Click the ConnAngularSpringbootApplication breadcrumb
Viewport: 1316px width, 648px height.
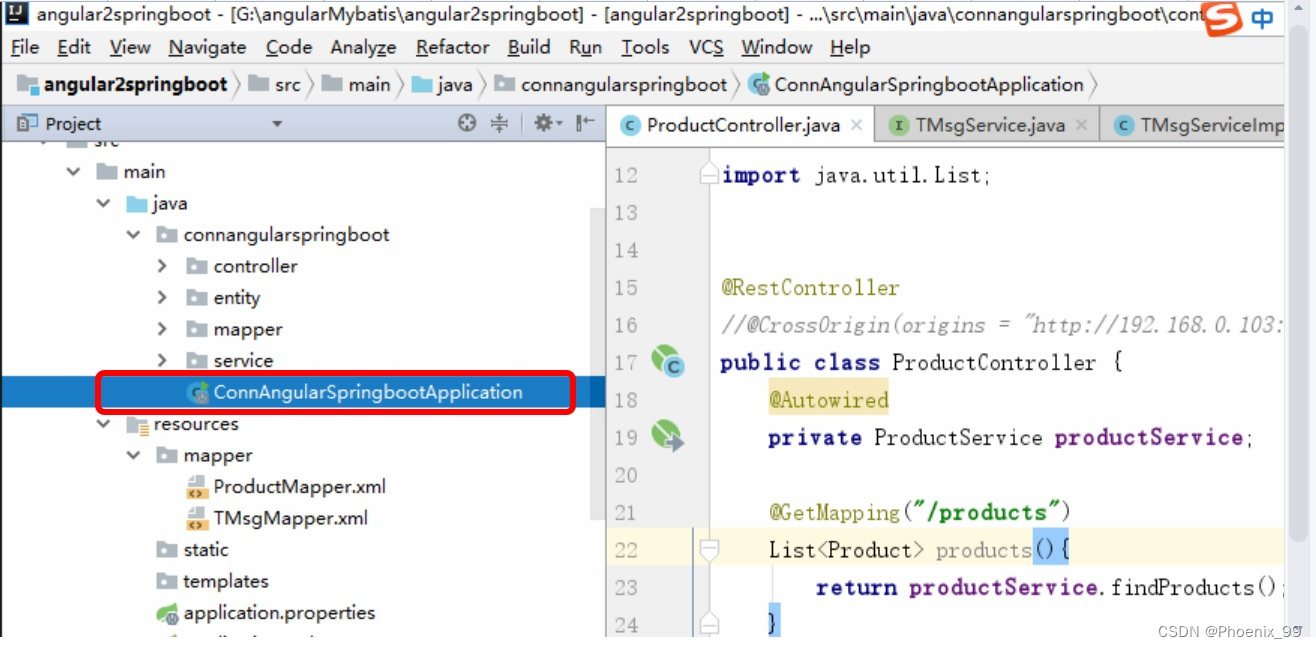917,85
